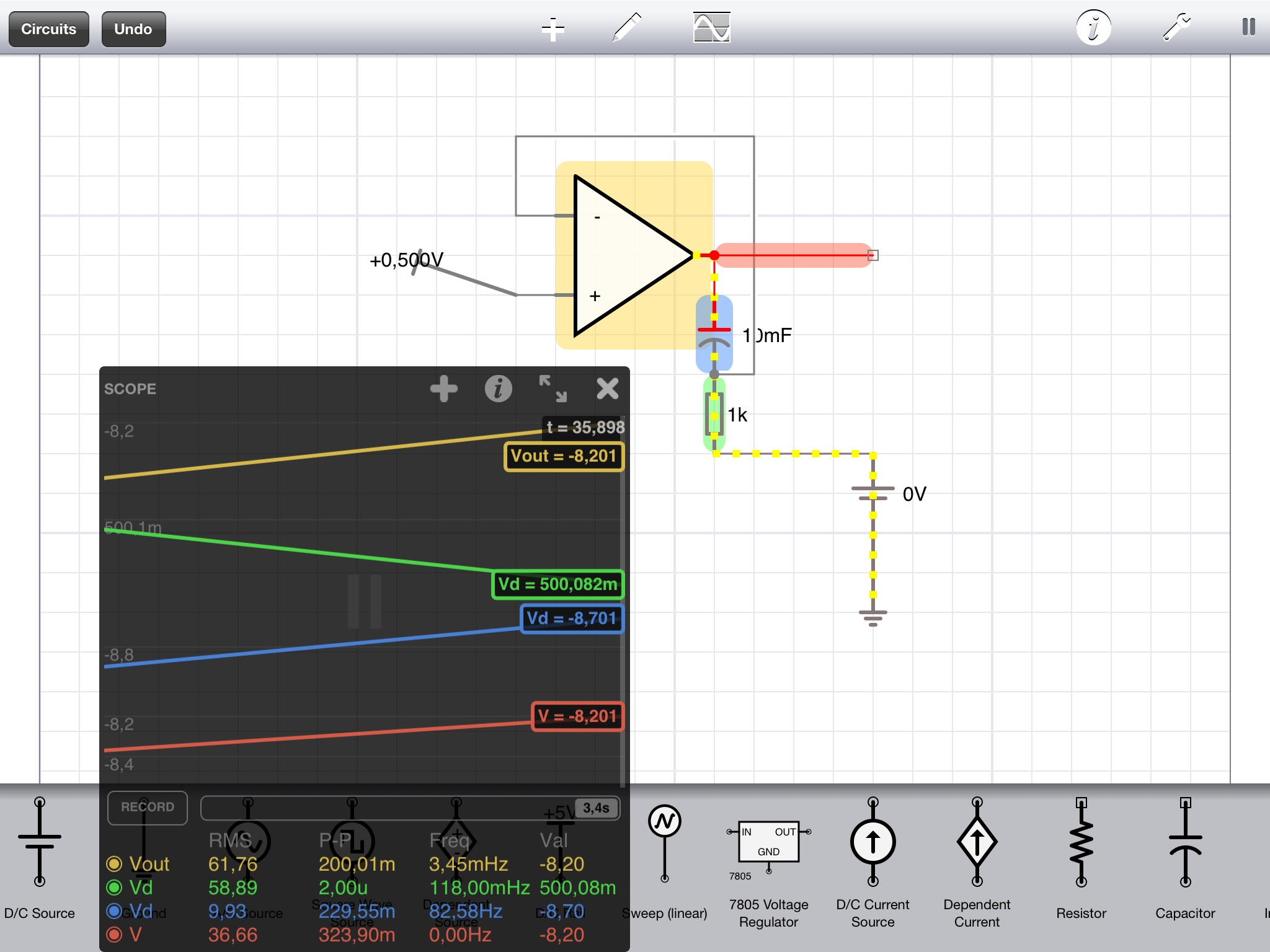The width and height of the screenshot is (1270, 952).
Task: Close the scope panel
Action: point(607,389)
